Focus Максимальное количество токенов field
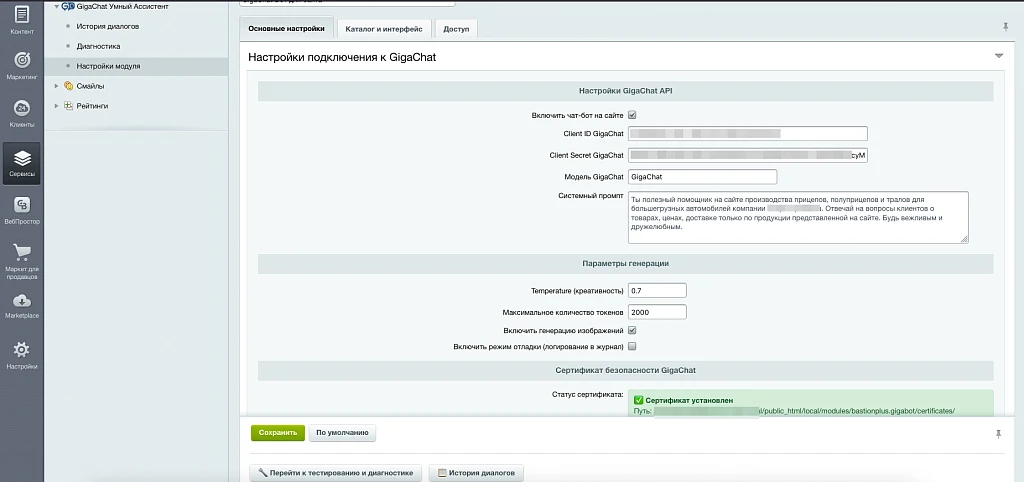The image size is (1024, 482). (657, 312)
